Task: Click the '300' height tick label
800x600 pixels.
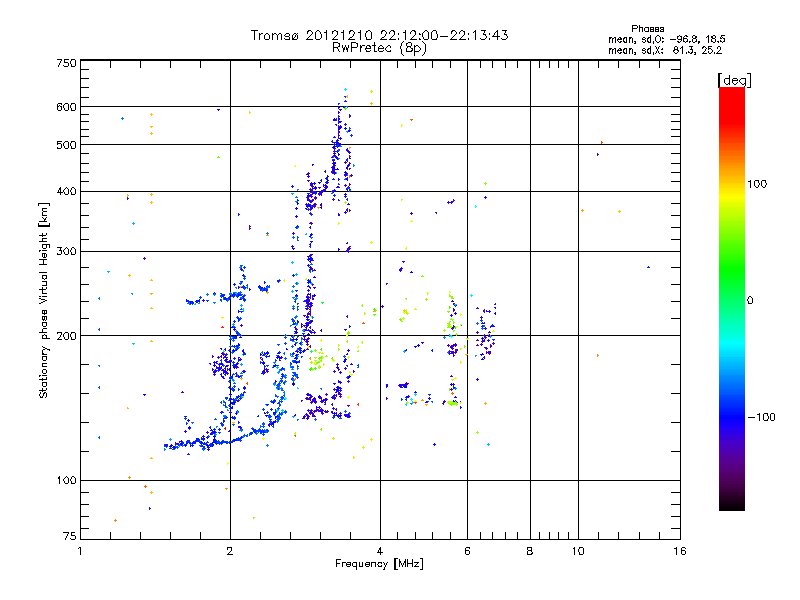Action: tap(66, 252)
